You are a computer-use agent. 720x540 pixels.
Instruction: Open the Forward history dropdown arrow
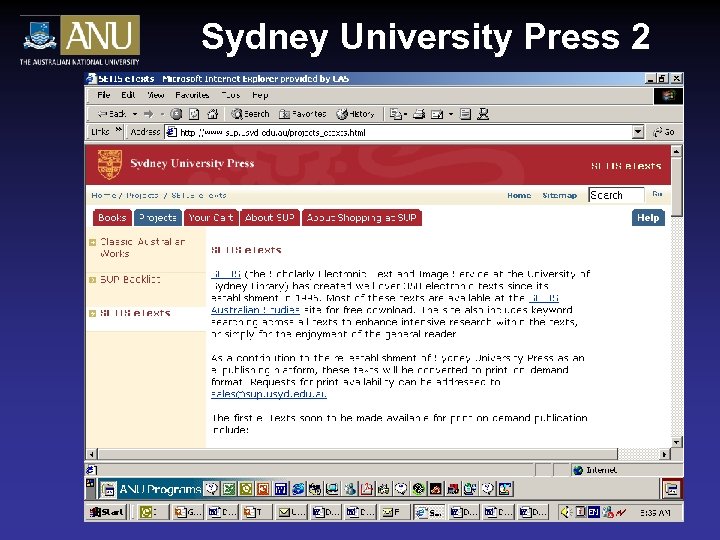click(162, 114)
